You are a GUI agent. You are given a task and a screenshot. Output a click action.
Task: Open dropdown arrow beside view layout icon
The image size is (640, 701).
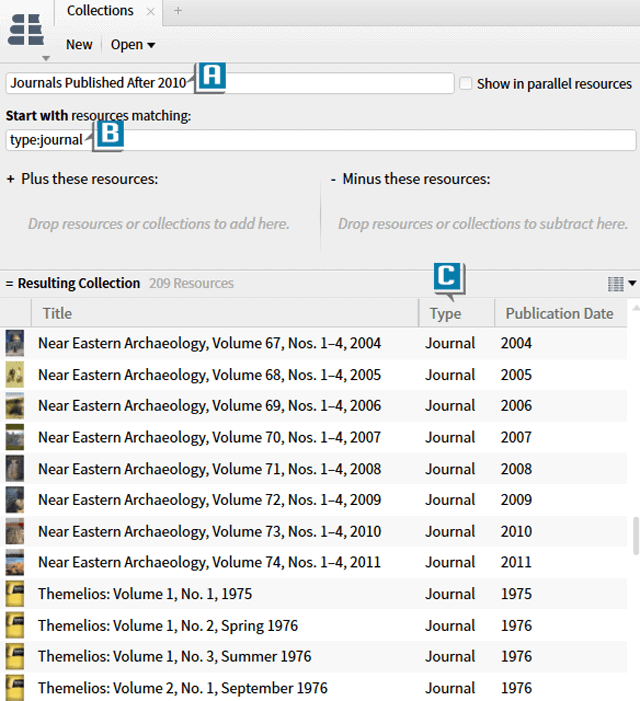pos(632,284)
